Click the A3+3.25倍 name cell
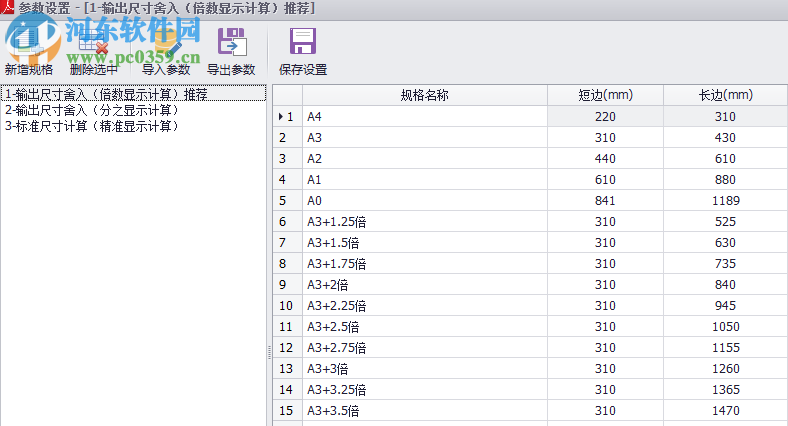788x426 pixels. point(425,389)
